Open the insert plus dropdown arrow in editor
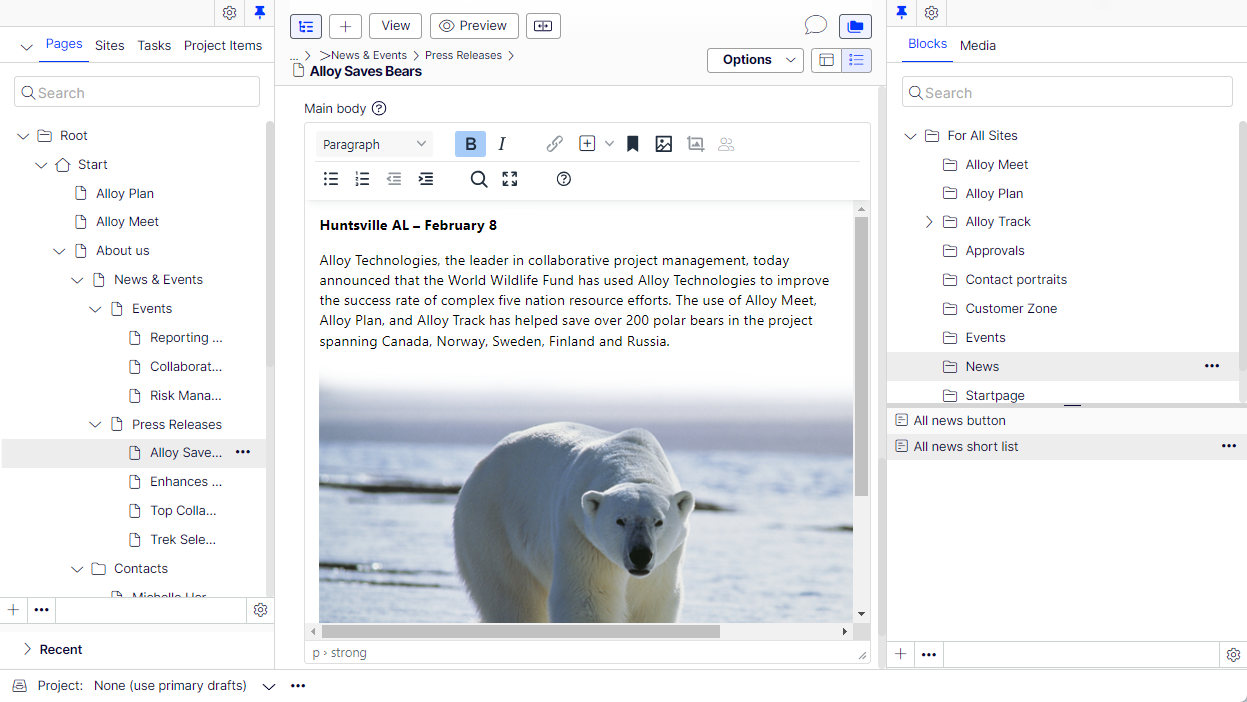The height and width of the screenshot is (702, 1247). 609,144
